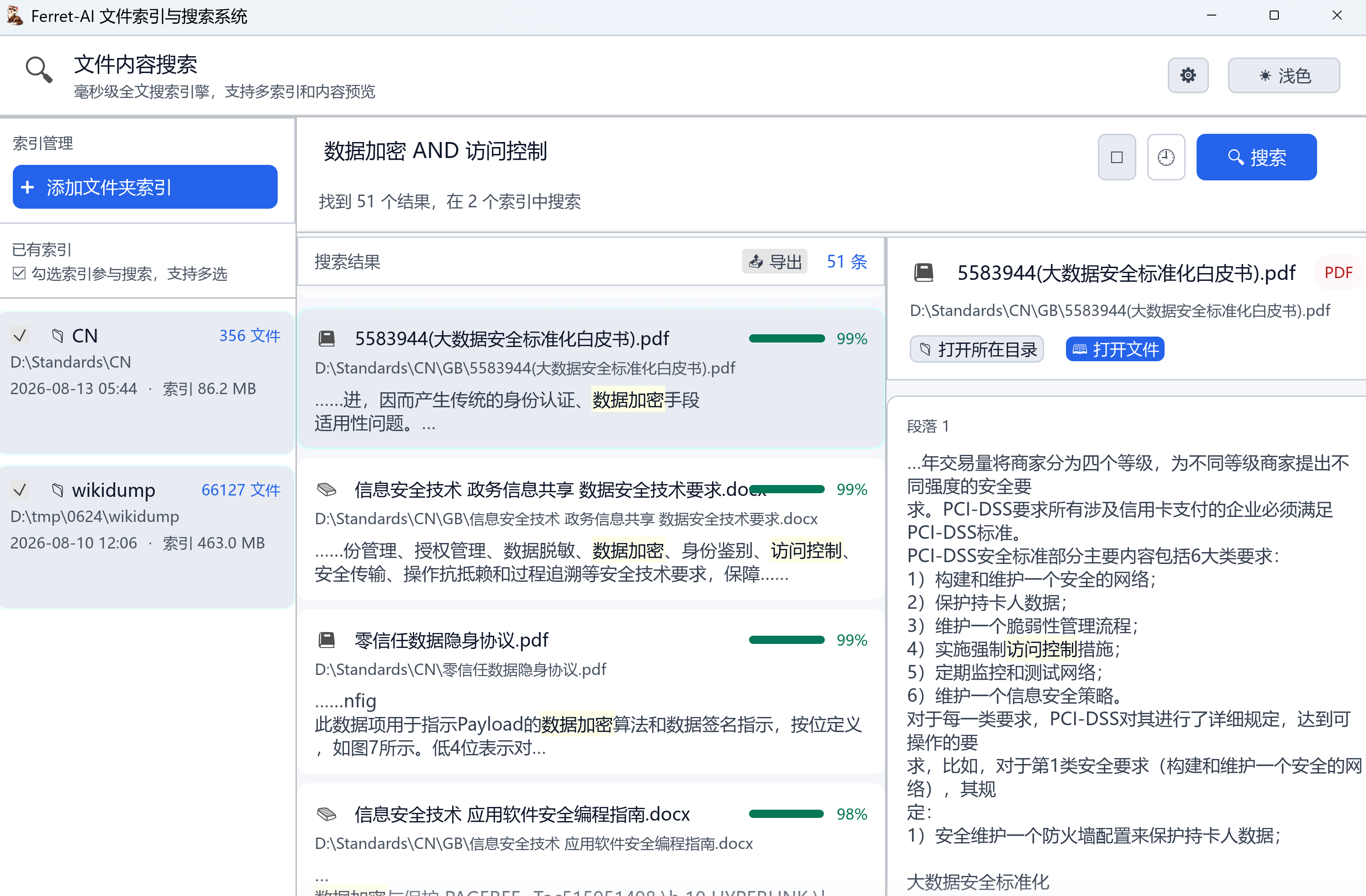This screenshot has height=896, width=1366.
Task: Click the D:\tmp\0624\wikidump index path
Action: point(95,517)
